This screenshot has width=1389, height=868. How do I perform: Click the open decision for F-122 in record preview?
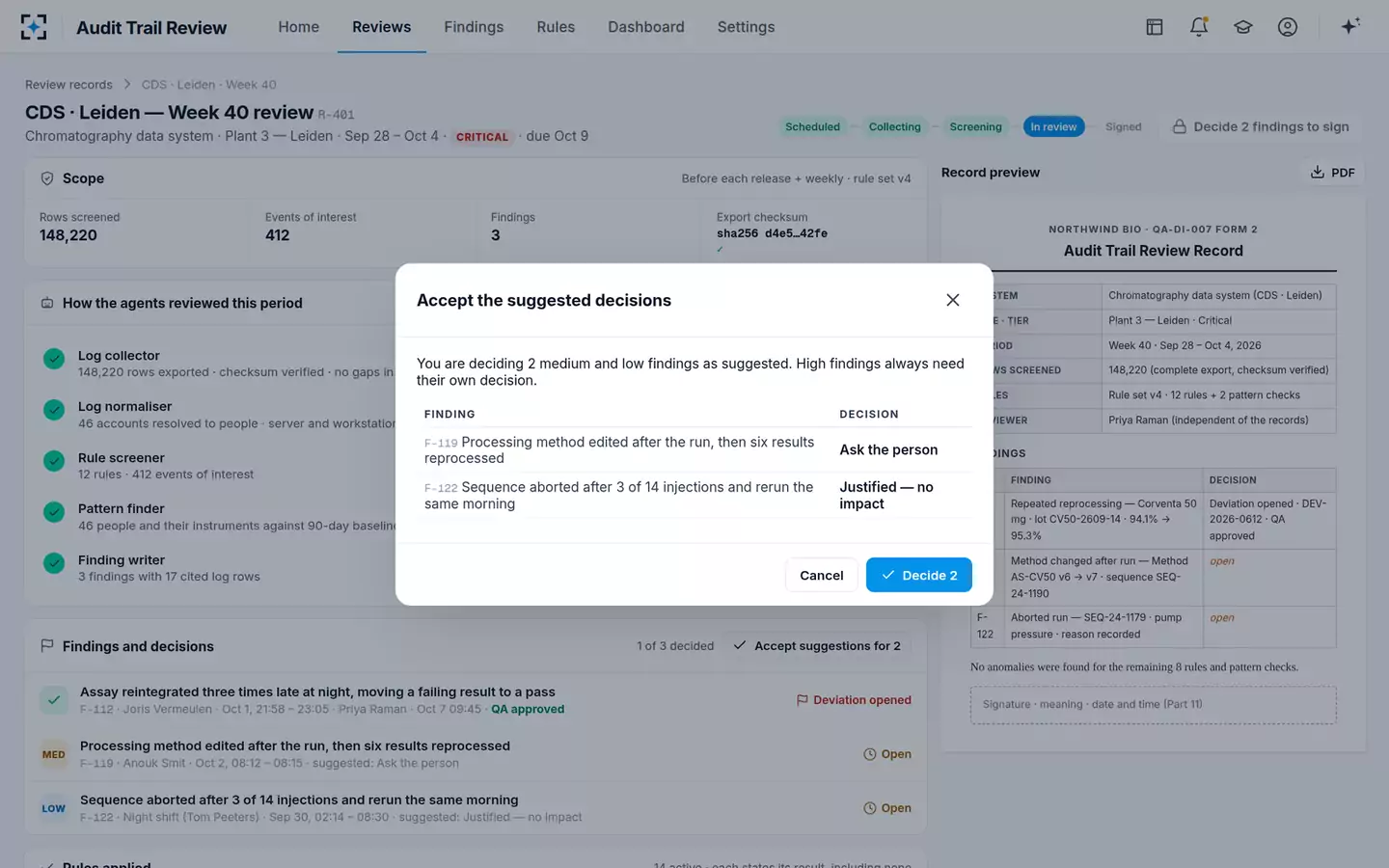tap(1222, 618)
